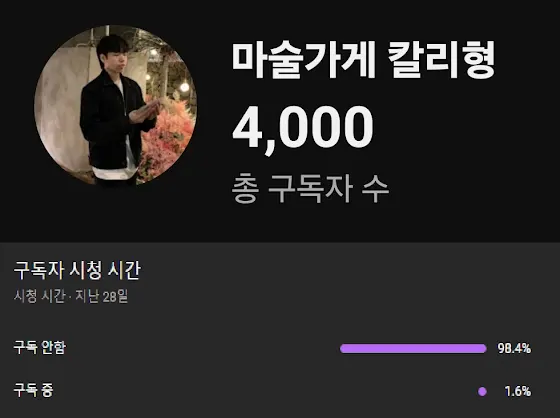The image size is (560, 418).
Task: Open the 구독자 시청 시간 card heading
Action: coord(77,270)
